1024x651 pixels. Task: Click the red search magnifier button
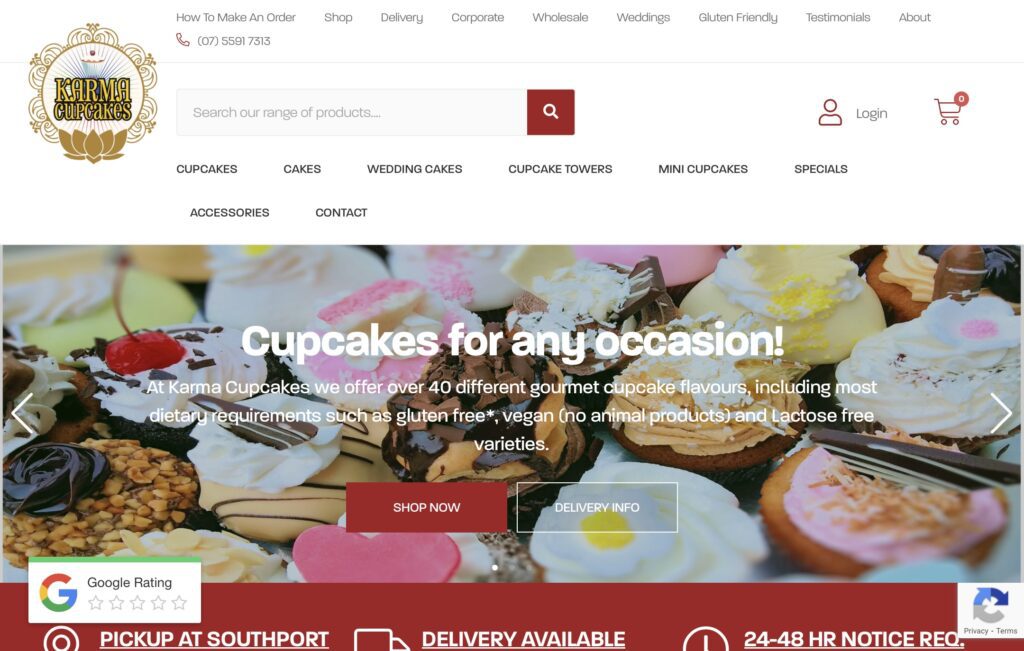point(551,112)
